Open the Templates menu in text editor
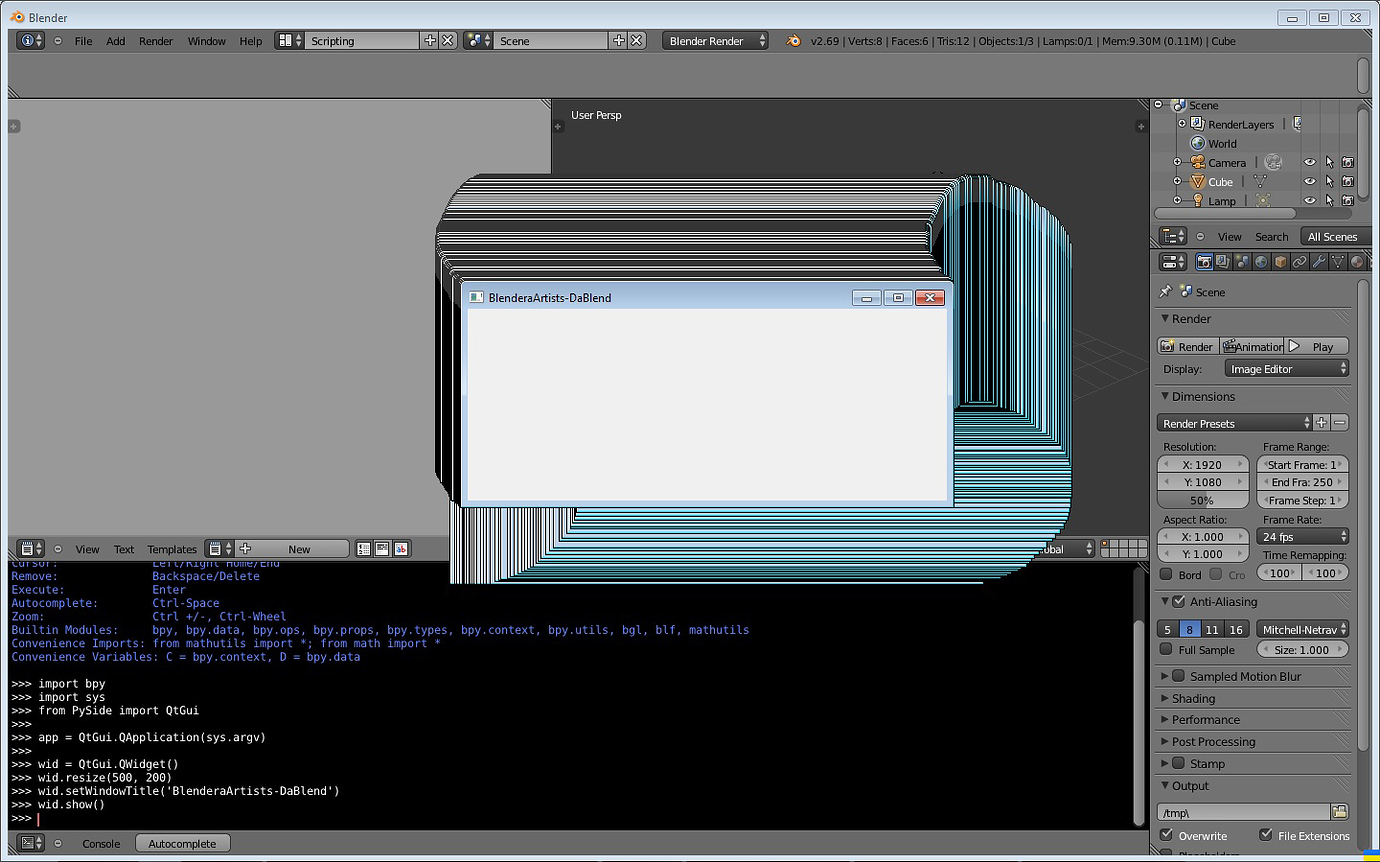 click(x=172, y=549)
